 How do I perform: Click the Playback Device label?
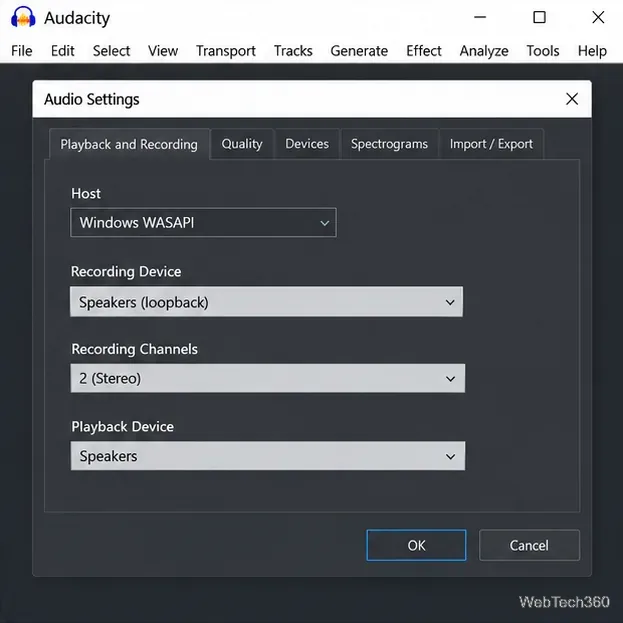coord(122,427)
